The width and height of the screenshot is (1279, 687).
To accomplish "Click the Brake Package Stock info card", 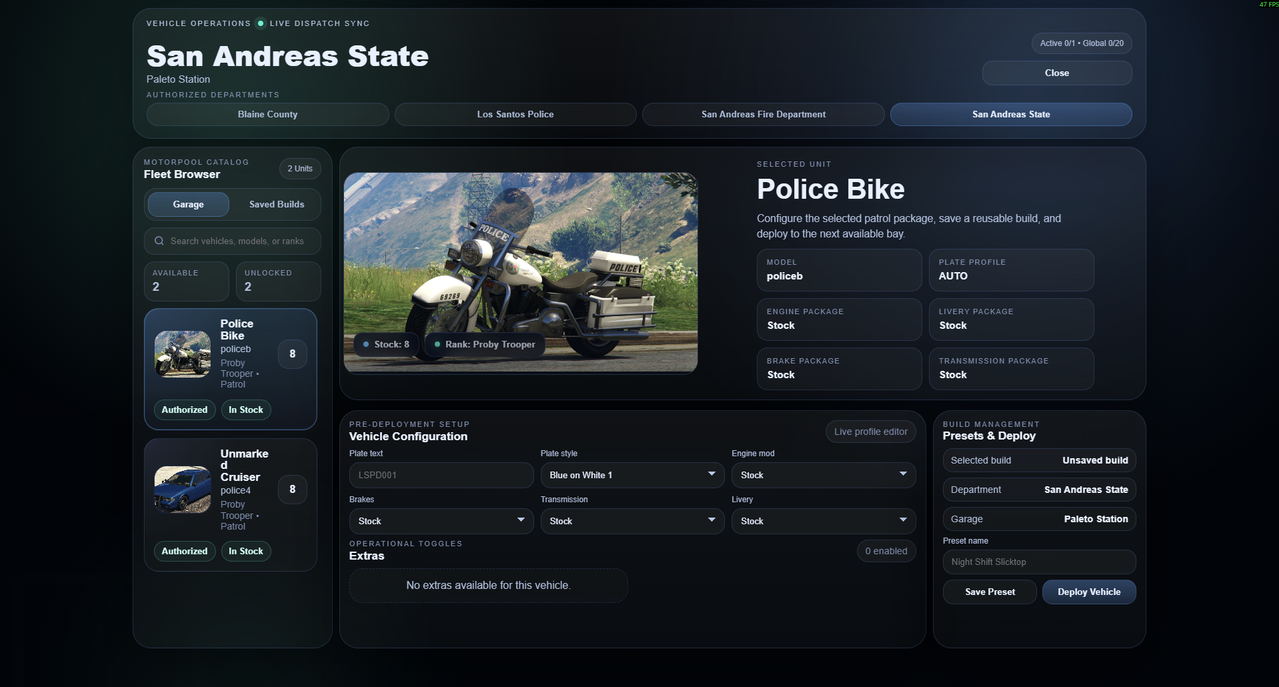I will tap(839, 369).
